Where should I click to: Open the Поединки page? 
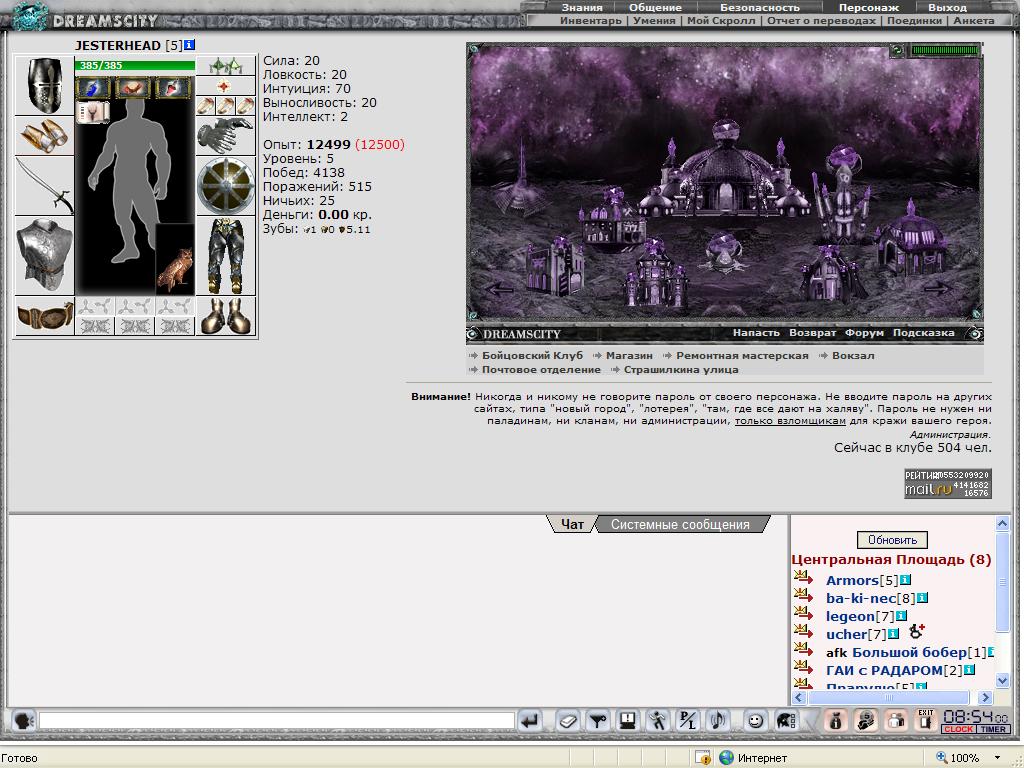click(914, 20)
